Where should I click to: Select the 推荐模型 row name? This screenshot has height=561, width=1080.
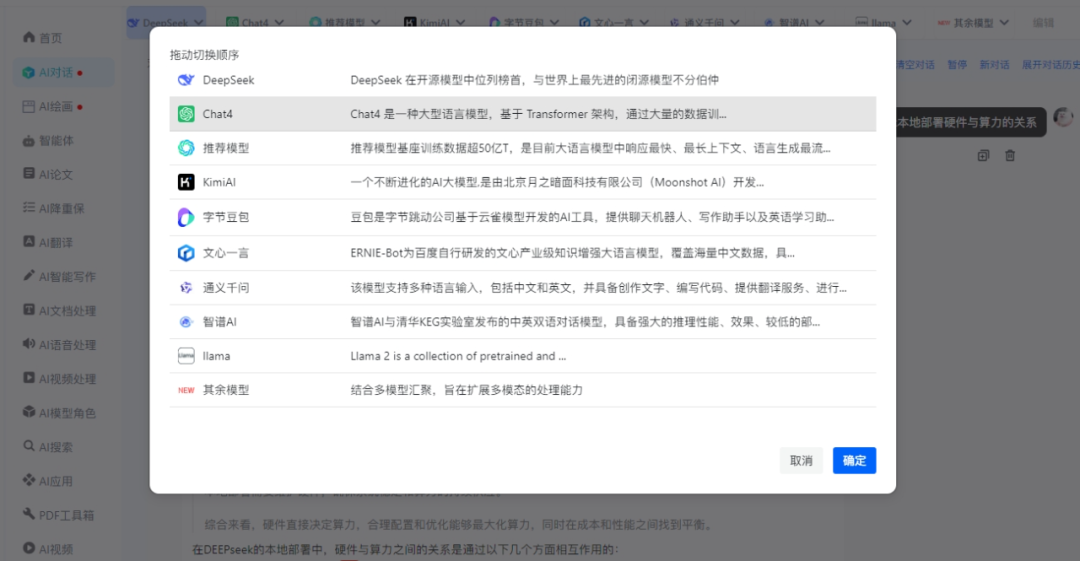point(225,148)
